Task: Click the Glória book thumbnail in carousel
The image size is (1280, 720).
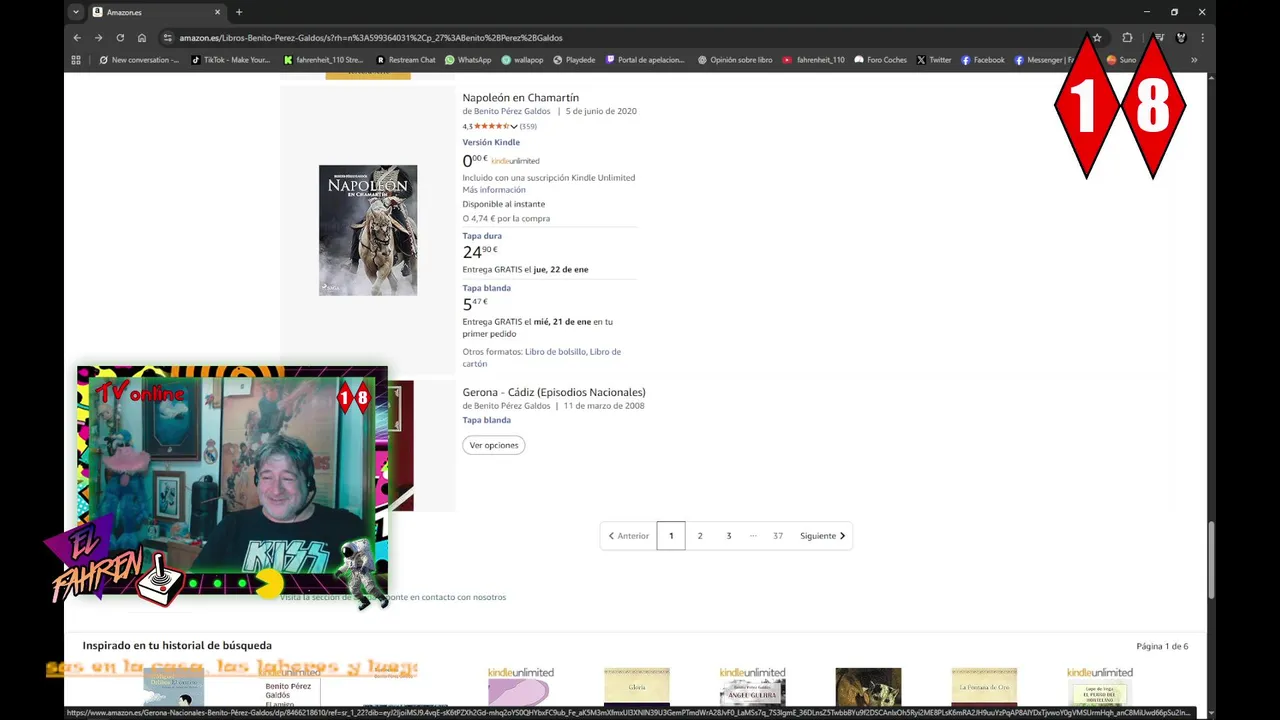Action: pos(637,687)
